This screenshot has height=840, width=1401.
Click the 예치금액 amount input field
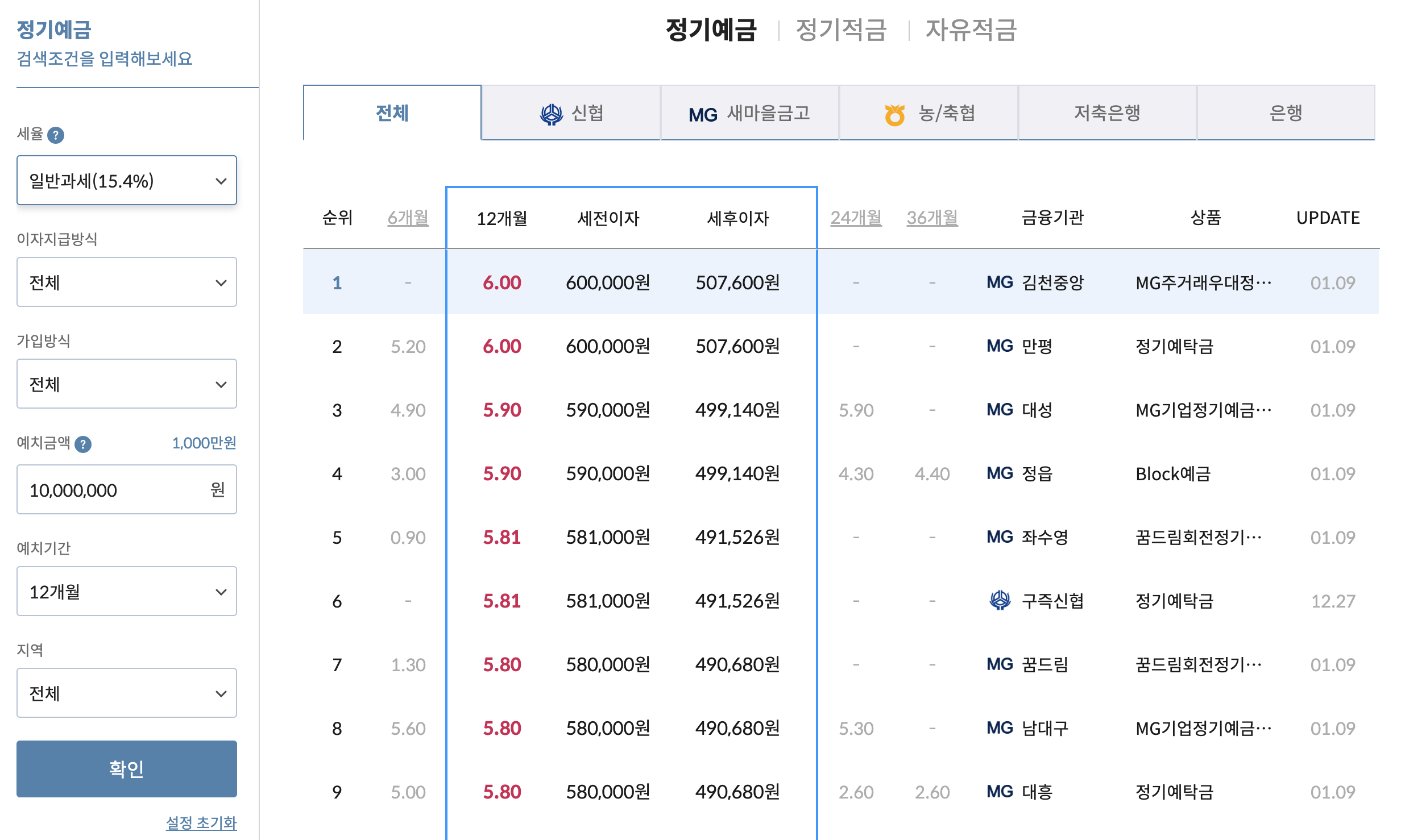click(x=114, y=490)
